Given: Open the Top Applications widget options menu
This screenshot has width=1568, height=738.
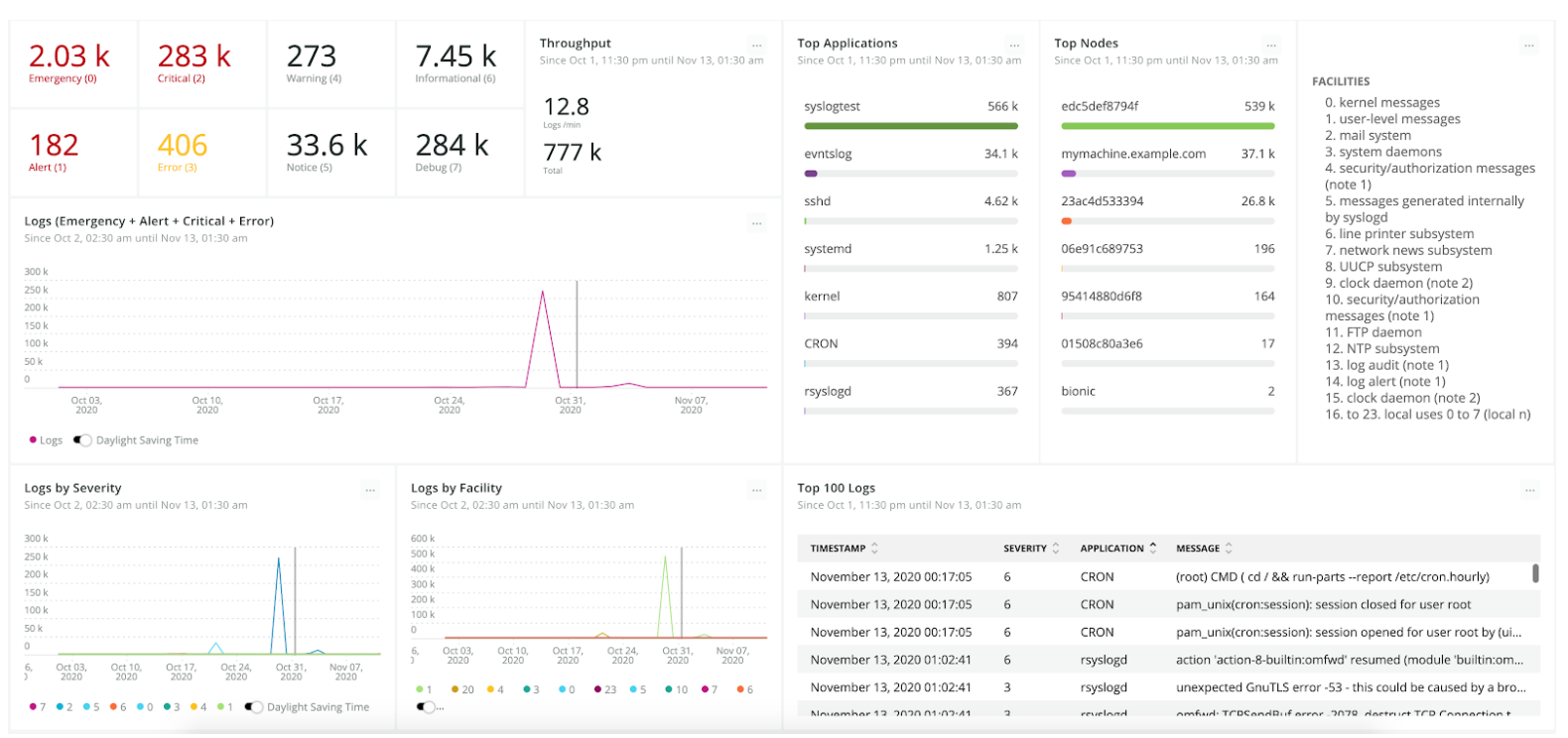Looking at the screenshot, I should pyautogui.click(x=1014, y=46).
